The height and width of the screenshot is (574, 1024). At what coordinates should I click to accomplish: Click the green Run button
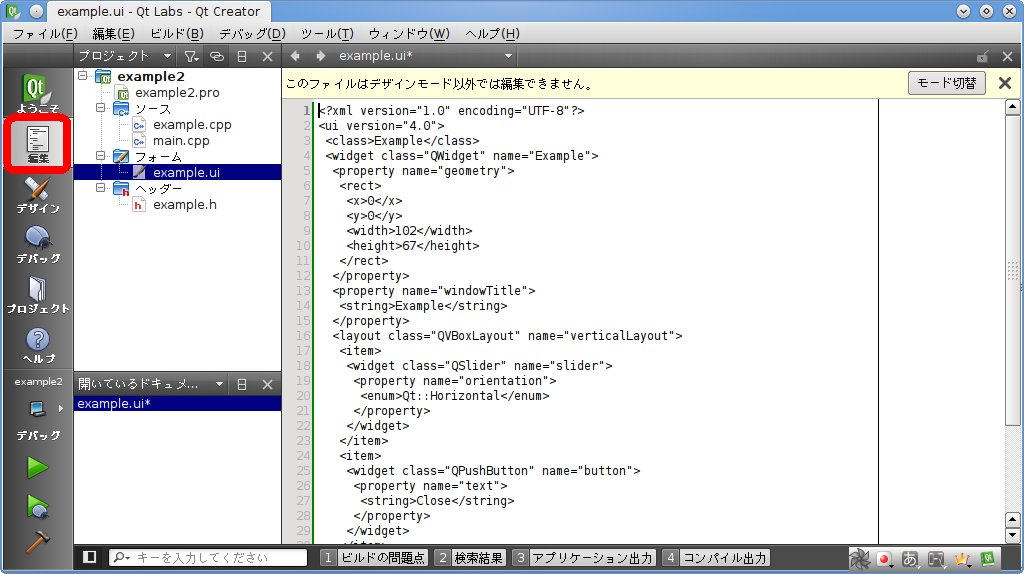pos(37,467)
